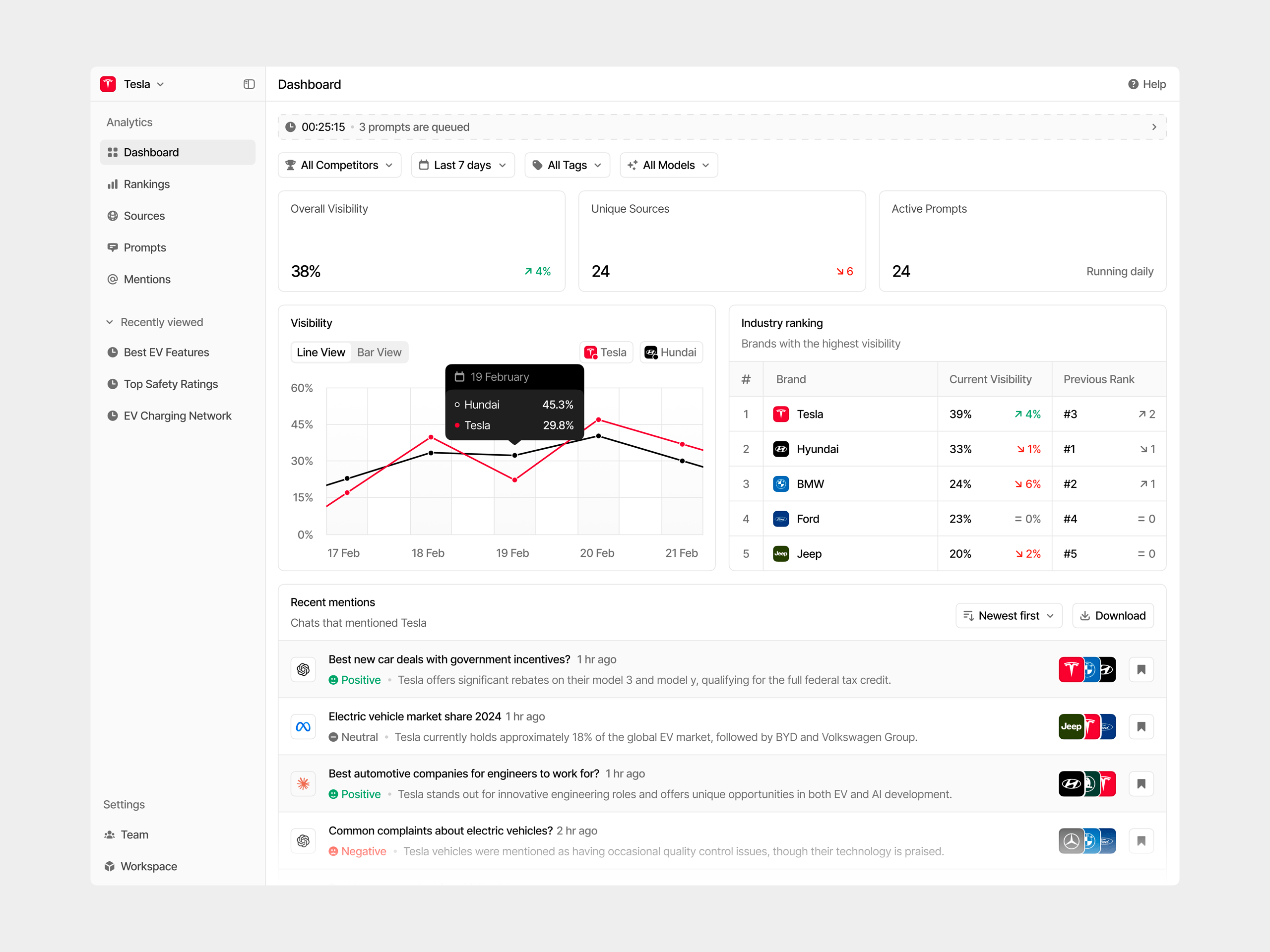
Task: Open Help in the top right
Action: 1146,84
